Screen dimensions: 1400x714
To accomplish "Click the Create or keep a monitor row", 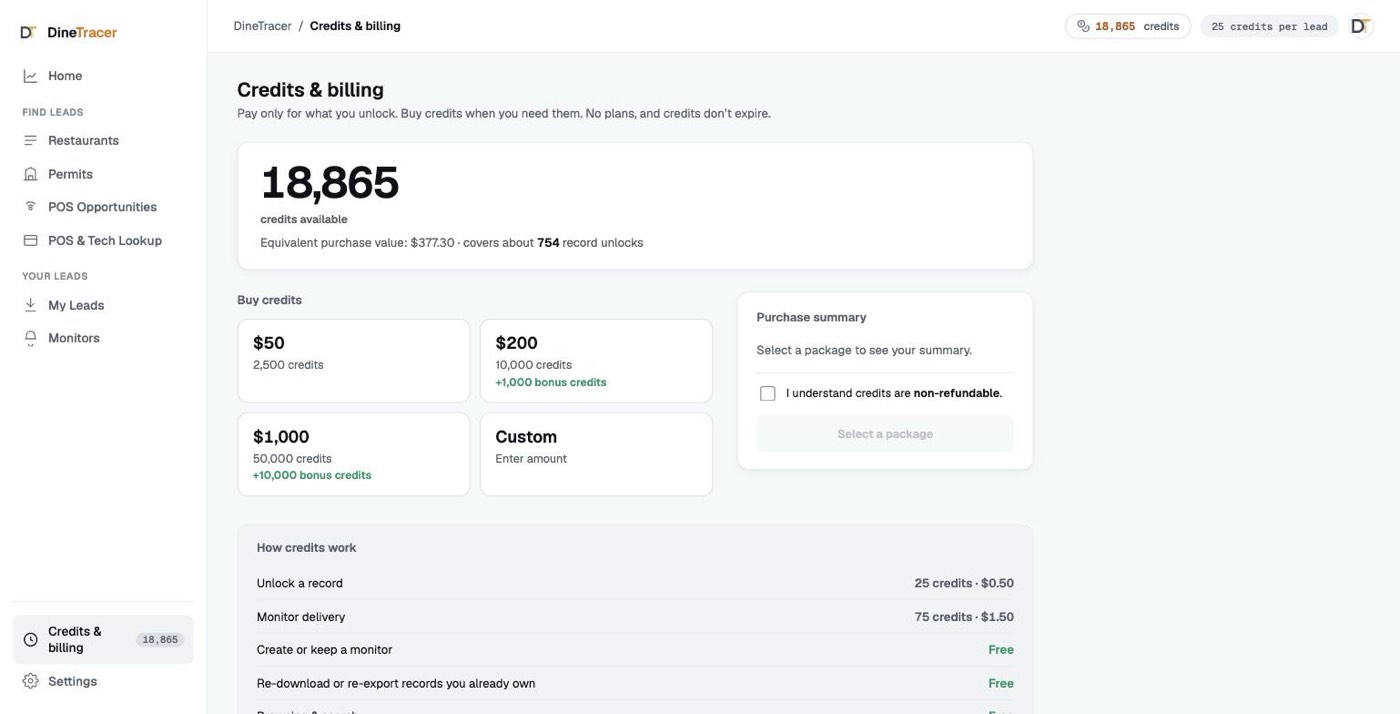I will [x=635, y=650].
